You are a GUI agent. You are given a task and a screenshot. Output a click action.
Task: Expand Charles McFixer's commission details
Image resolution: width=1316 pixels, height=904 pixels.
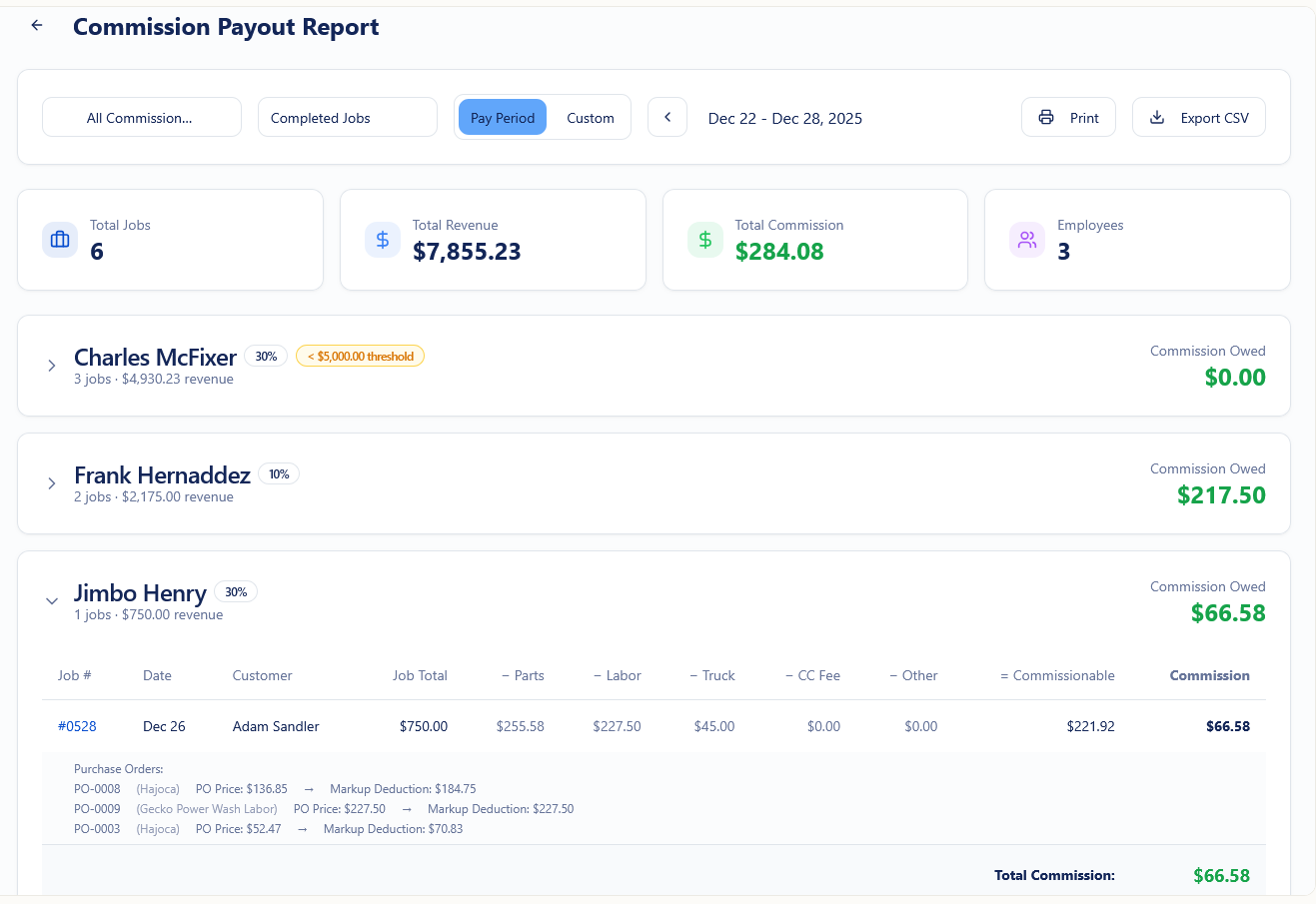(51, 366)
